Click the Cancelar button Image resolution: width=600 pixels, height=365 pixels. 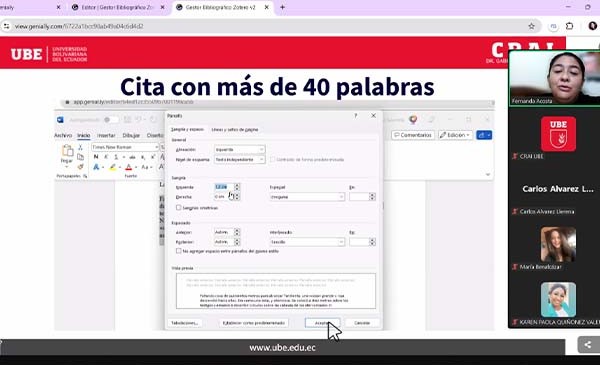pyautogui.click(x=362, y=323)
